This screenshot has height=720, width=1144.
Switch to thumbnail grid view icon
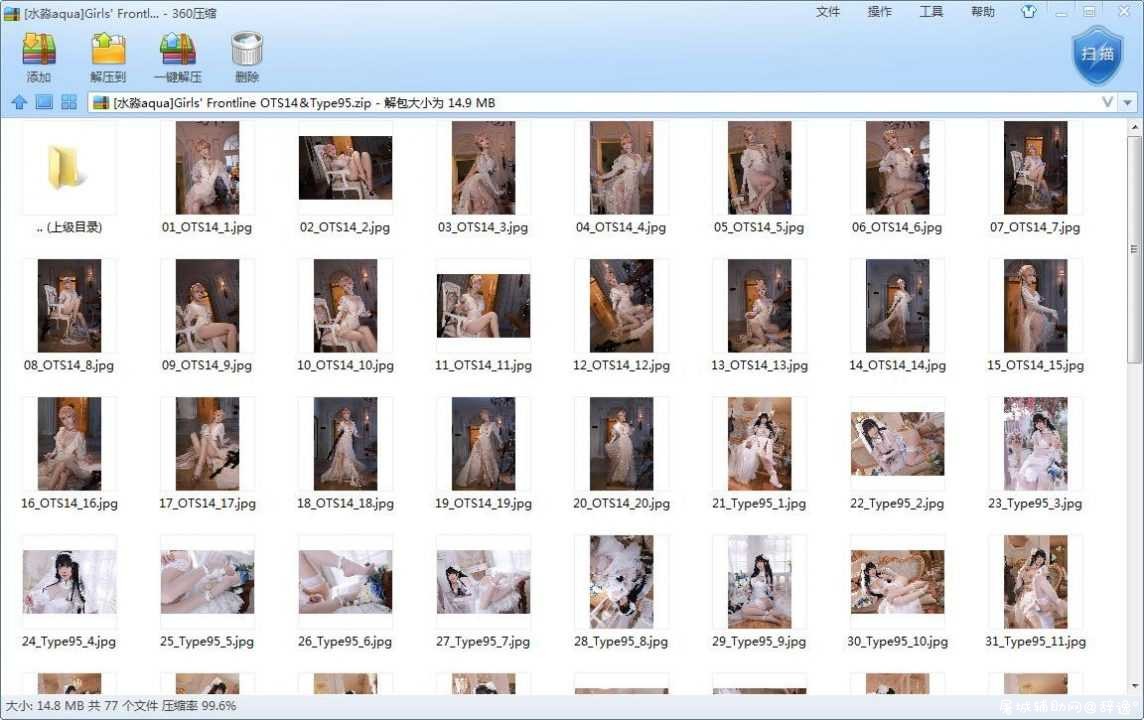(x=69, y=102)
